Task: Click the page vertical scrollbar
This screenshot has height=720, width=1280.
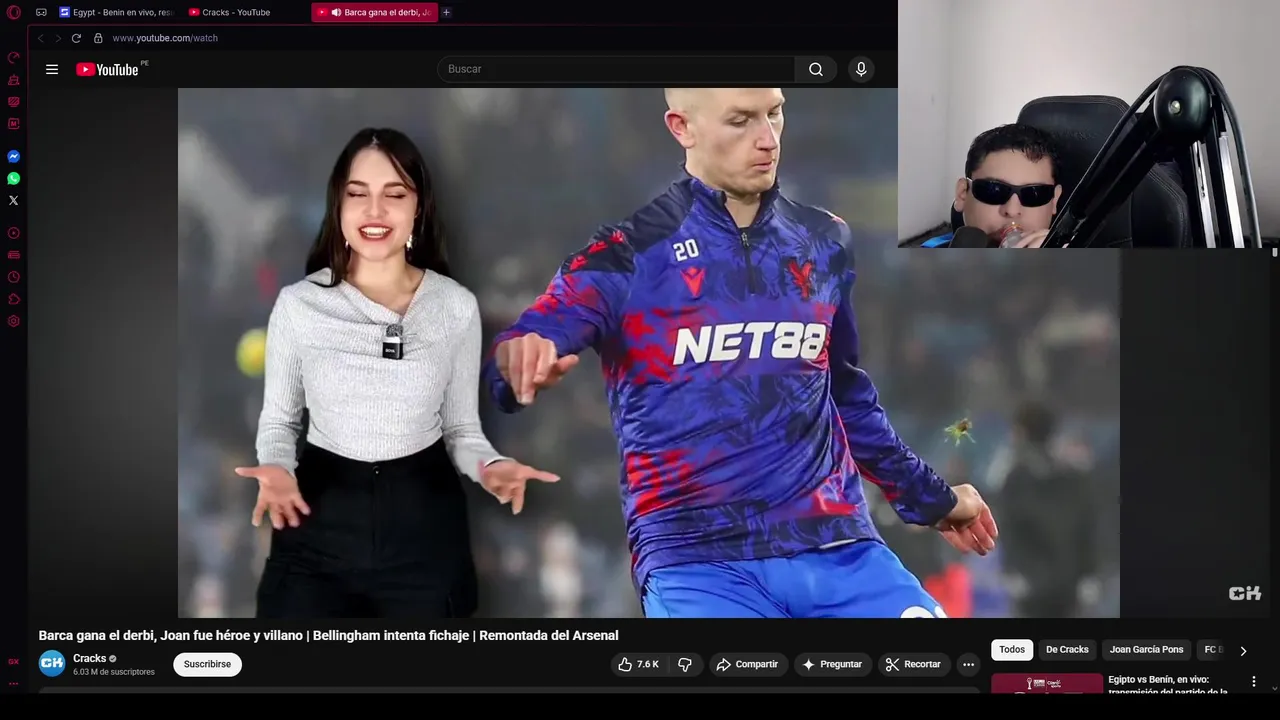Action: pos(1275,253)
